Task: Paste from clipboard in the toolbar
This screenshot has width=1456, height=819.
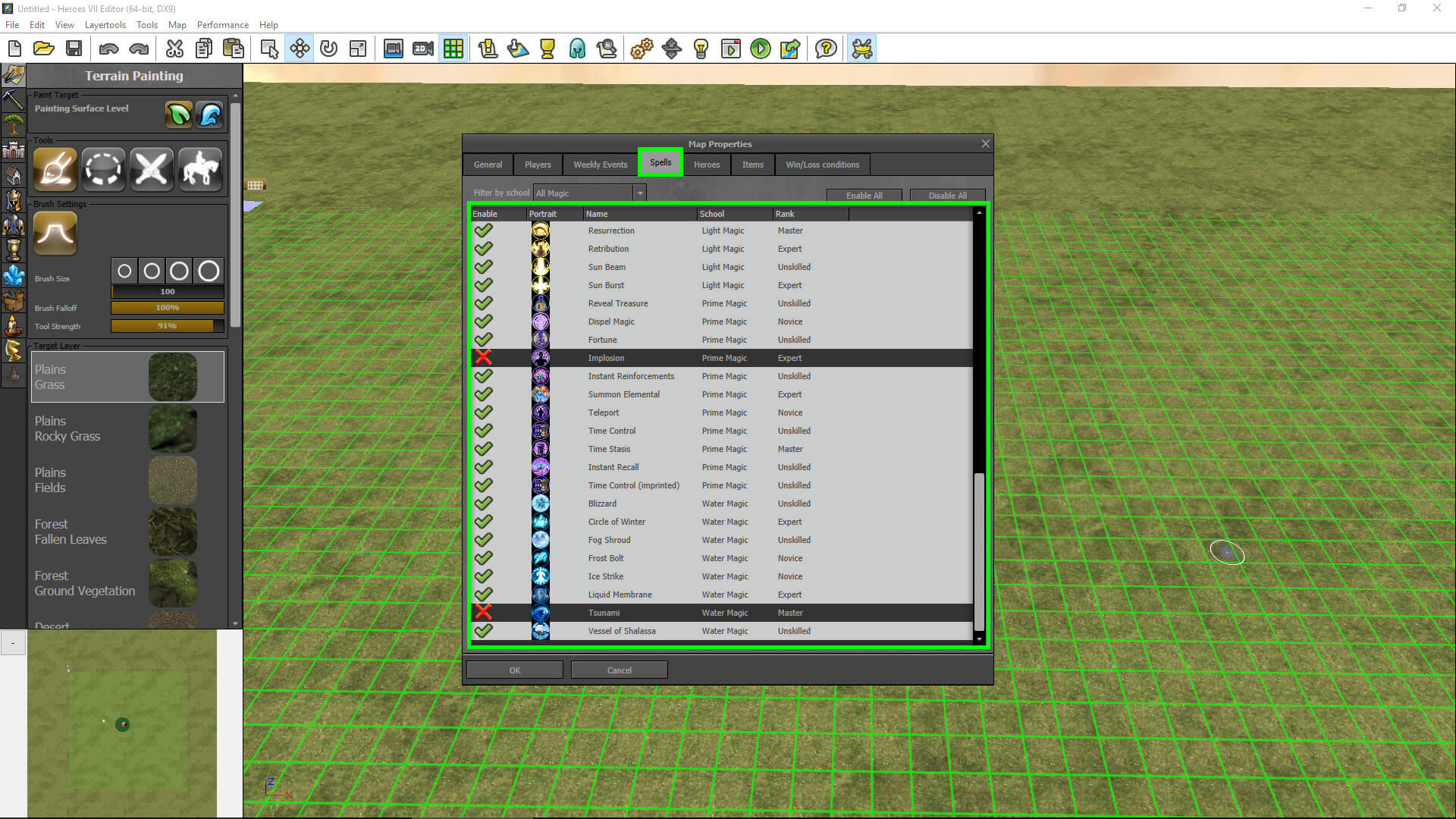Action: click(234, 49)
